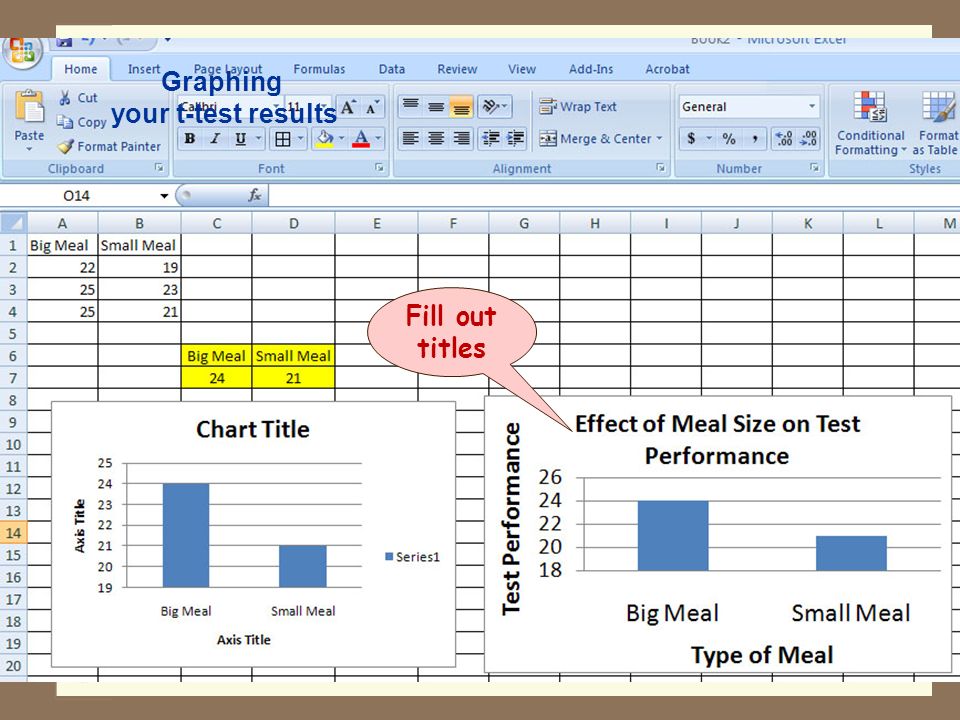Screen dimensions: 960x720
Task: Click Decrease Indent icon
Action: 491,138
